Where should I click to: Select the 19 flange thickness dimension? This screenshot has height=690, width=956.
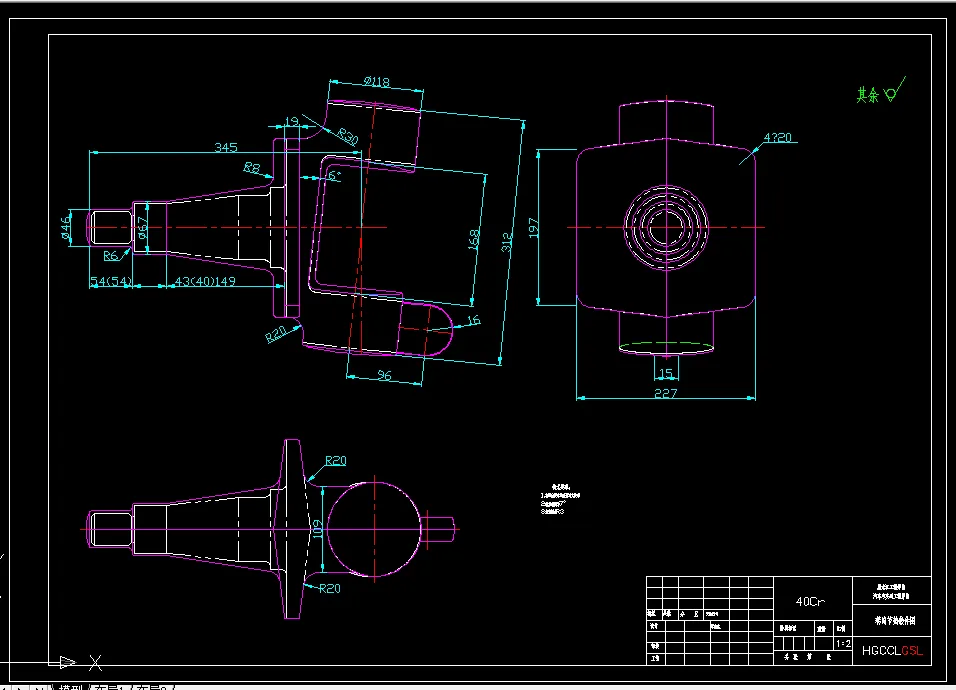point(292,121)
